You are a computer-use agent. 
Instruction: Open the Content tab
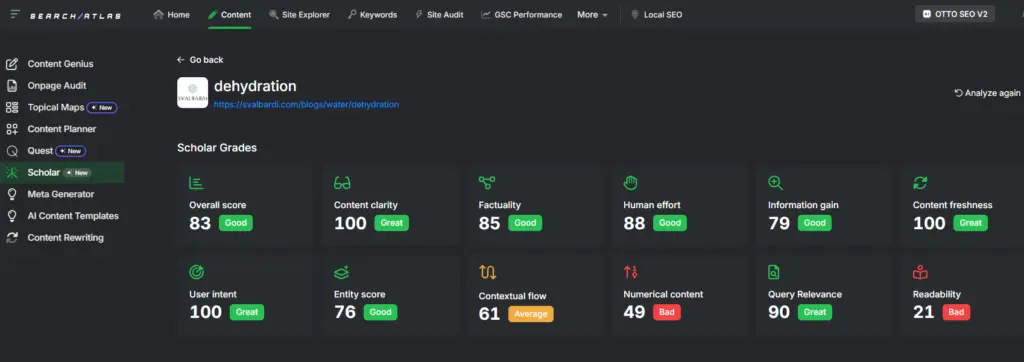229,14
